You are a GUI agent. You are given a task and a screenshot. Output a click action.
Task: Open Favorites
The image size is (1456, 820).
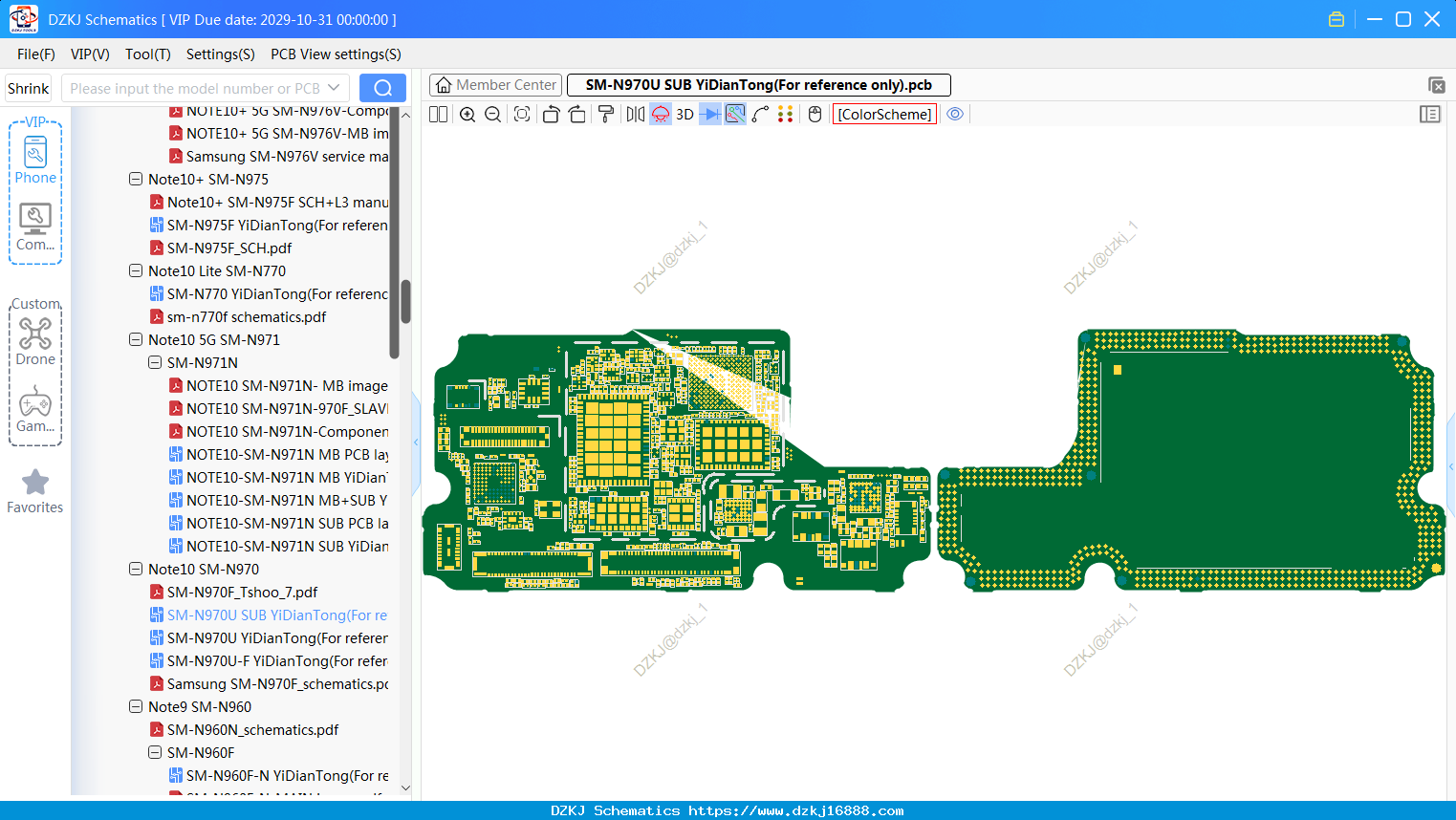pyautogui.click(x=35, y=492)
